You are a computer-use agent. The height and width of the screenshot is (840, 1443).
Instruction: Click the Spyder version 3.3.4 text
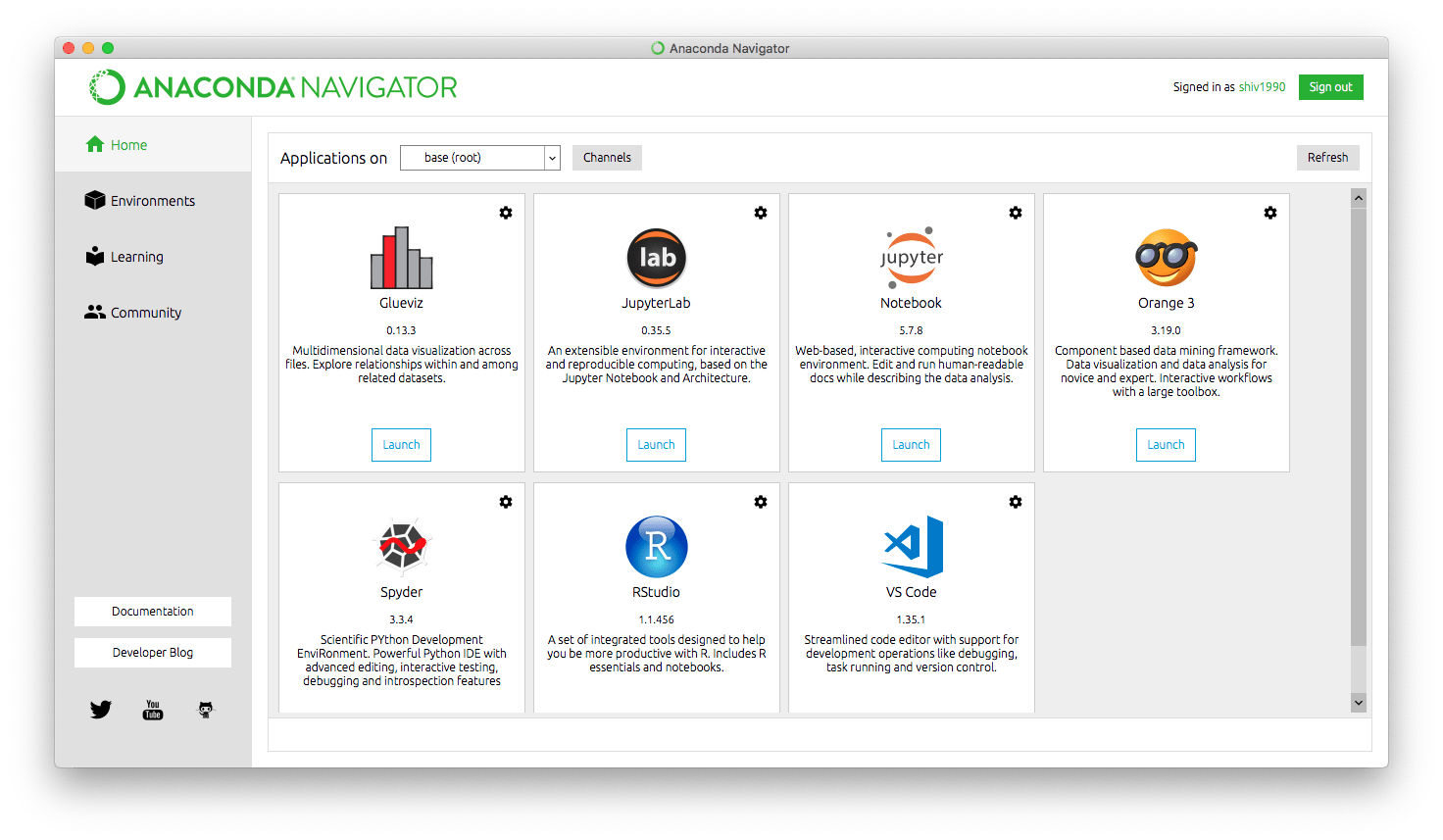[401, 619]
